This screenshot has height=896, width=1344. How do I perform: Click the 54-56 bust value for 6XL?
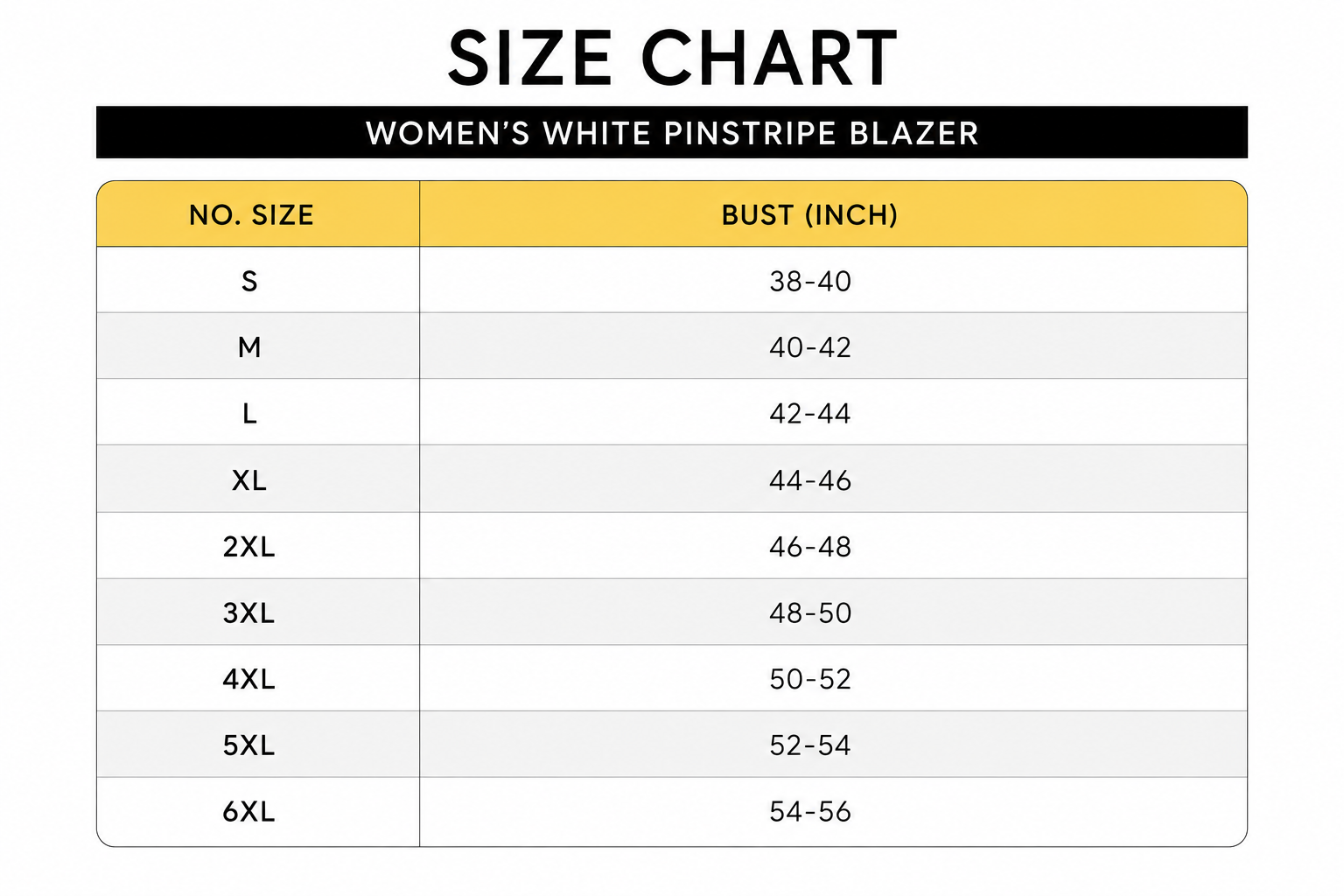[x=810, y=812]
